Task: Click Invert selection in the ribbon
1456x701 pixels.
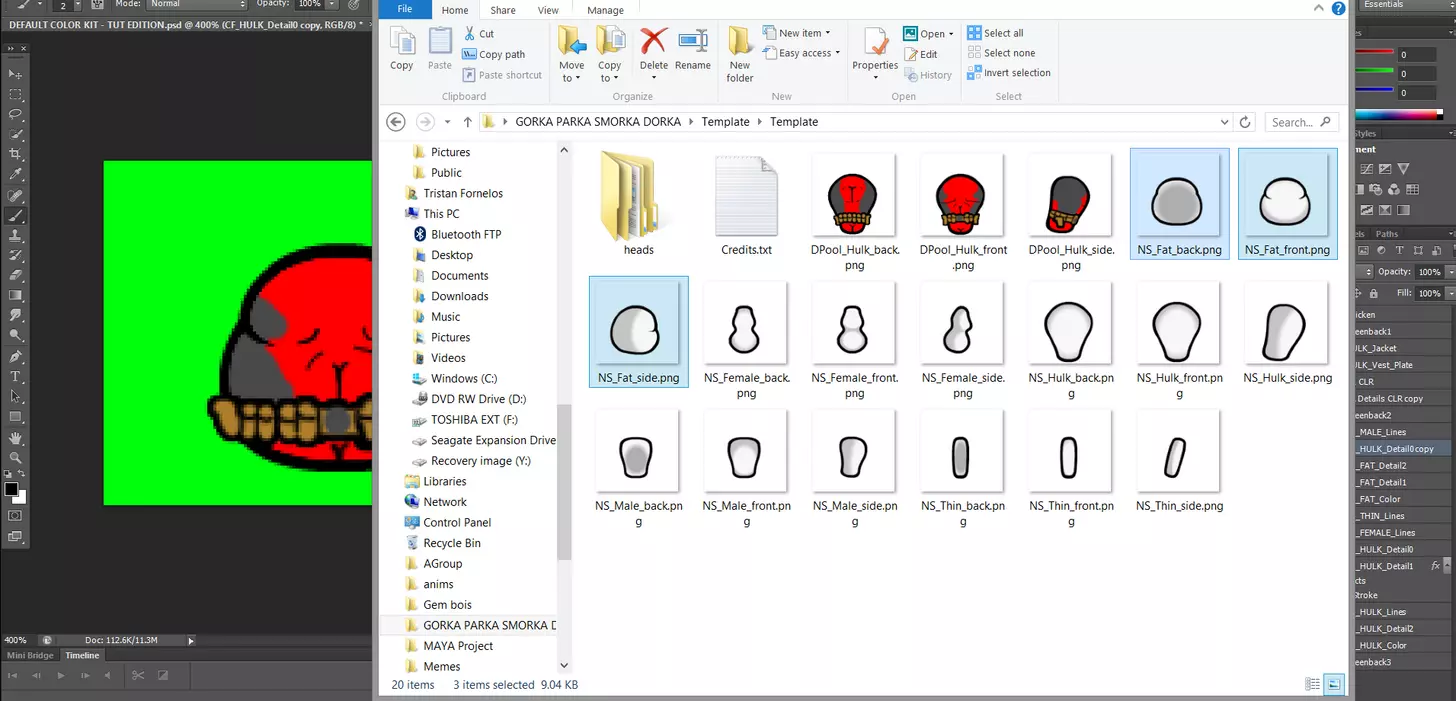Action: (1009, 73)
